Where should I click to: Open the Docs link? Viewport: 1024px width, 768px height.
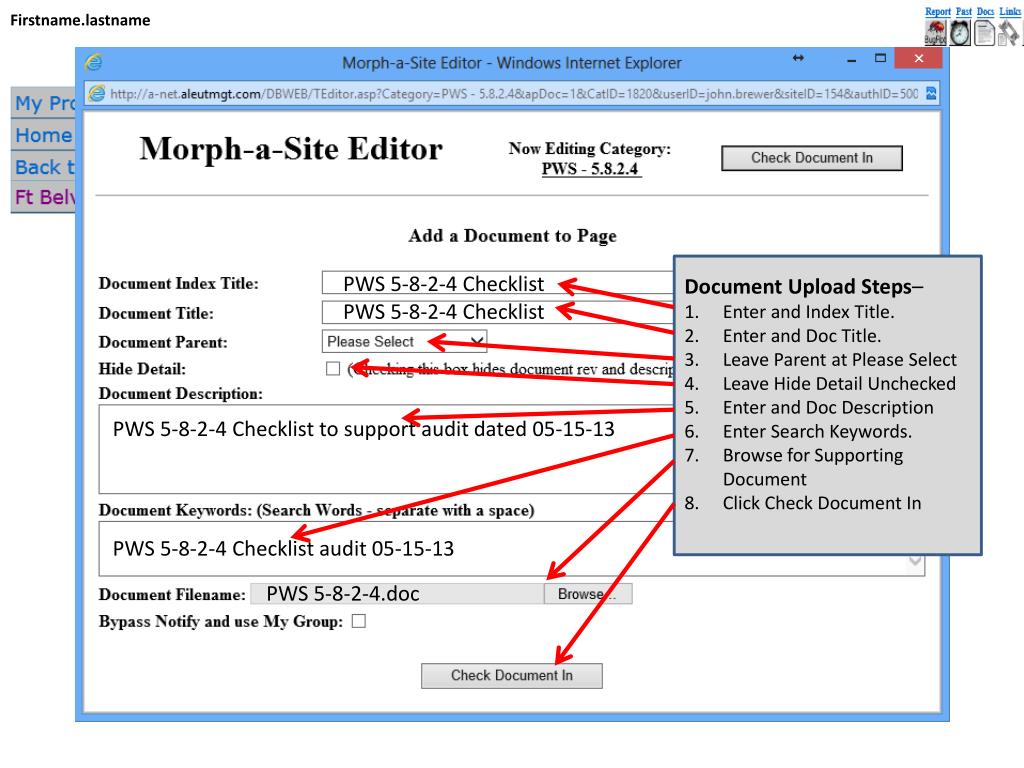985,11
